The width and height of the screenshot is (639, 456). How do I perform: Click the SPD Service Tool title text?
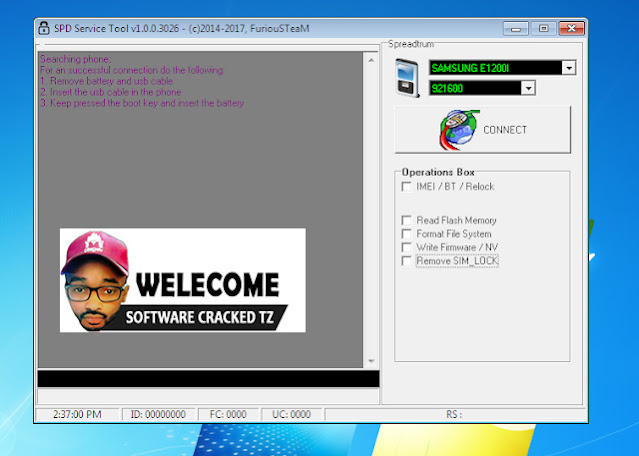182,29
